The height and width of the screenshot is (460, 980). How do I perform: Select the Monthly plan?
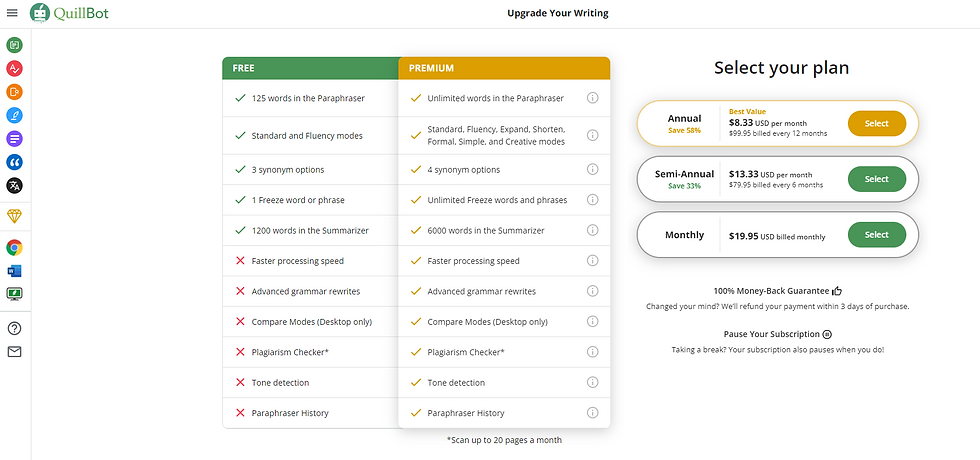[876, 235]
